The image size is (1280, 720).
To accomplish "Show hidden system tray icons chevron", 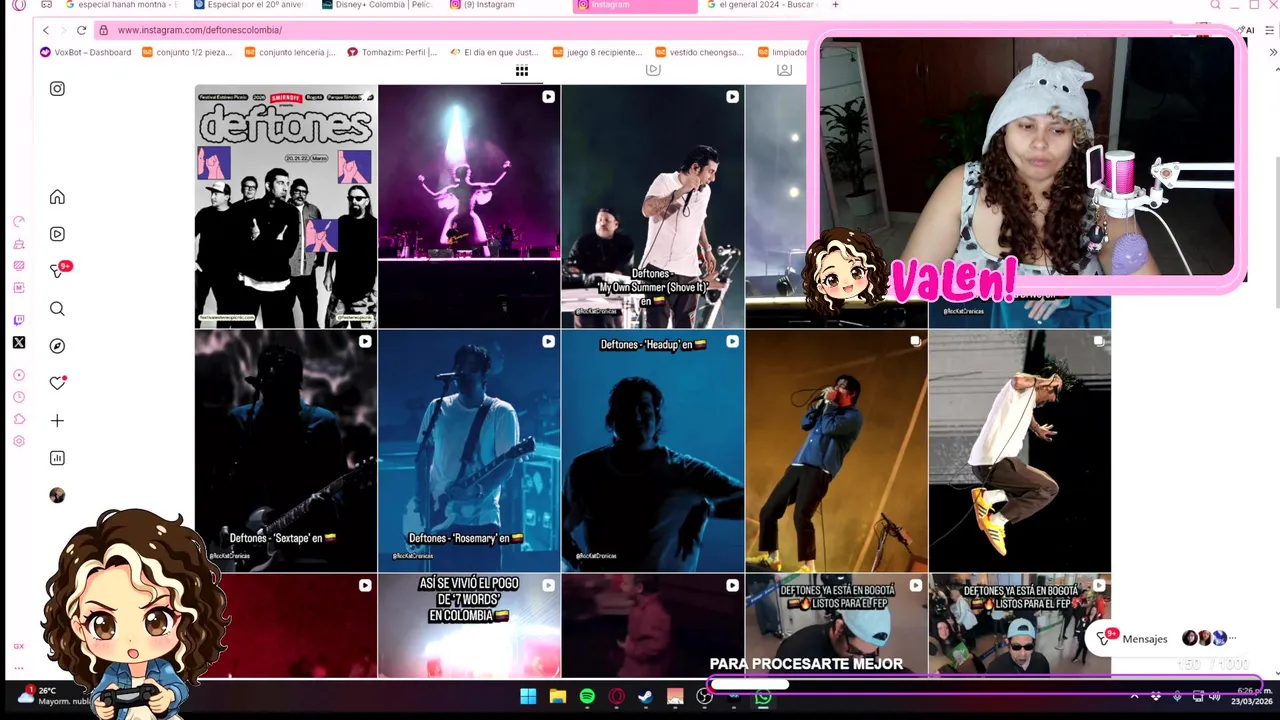I will coord(1134,696).
